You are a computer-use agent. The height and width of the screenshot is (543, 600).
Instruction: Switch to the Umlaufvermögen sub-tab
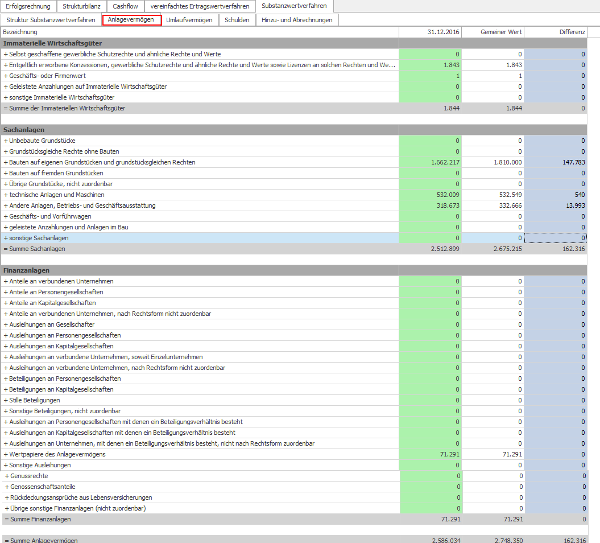(189, 20)
